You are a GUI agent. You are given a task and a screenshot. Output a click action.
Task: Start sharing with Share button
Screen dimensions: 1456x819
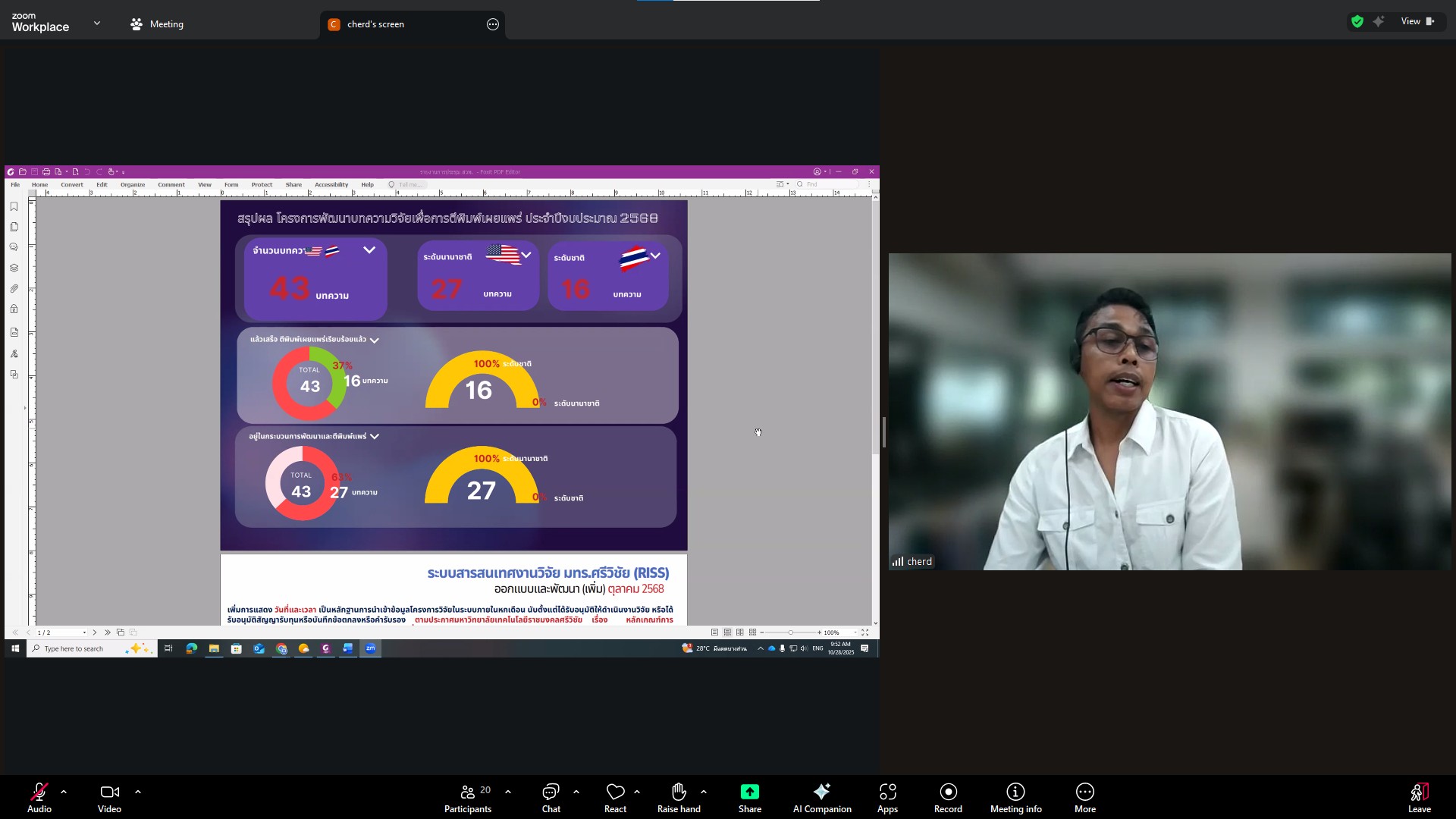coord(749,797)
